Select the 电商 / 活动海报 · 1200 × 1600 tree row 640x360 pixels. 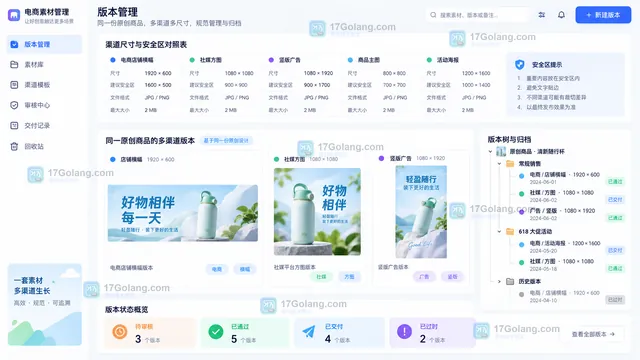pos(571,247)
